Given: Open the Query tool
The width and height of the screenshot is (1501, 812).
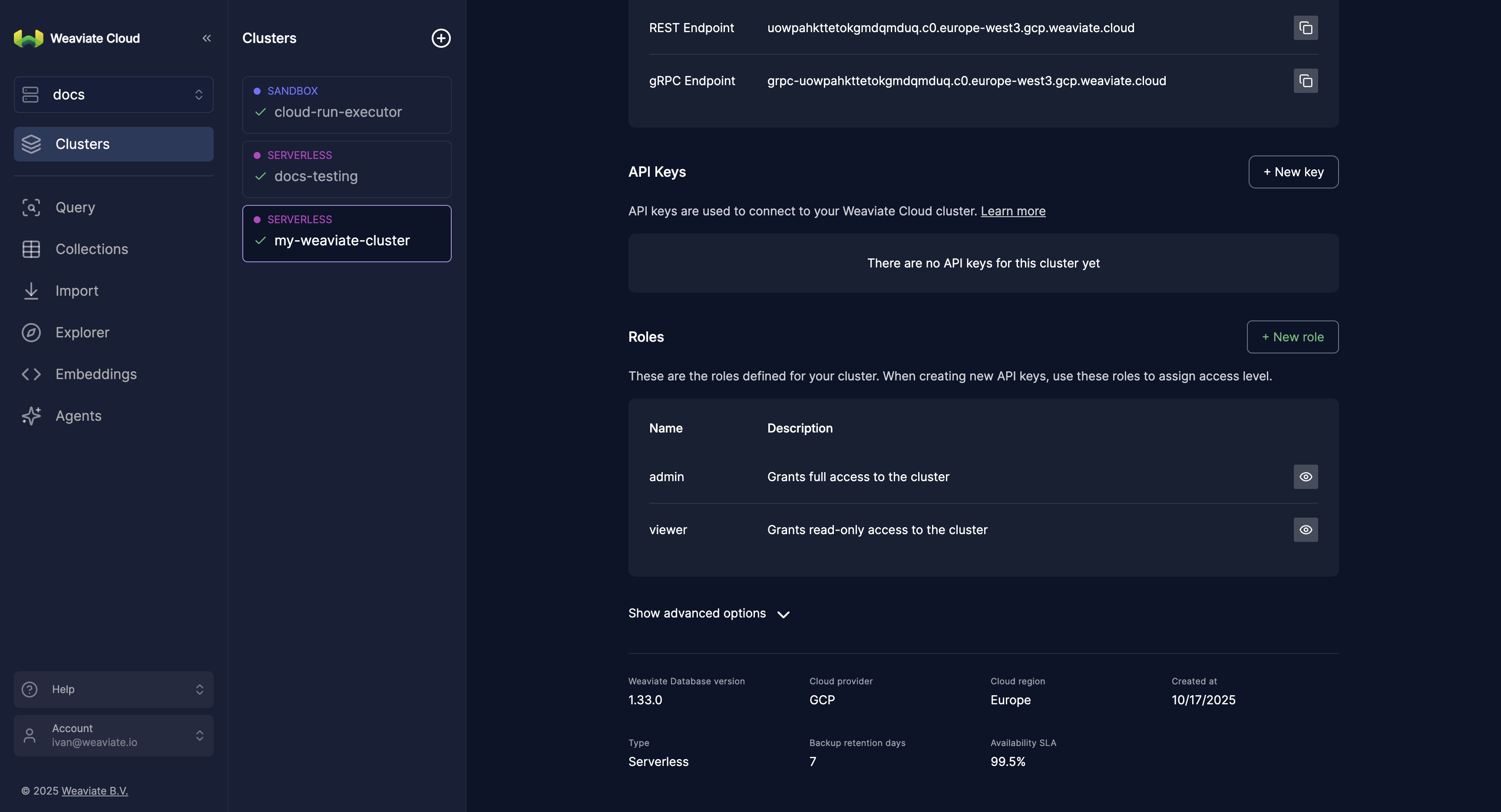Looking at the screenshot, I should (x=75, y=208).
